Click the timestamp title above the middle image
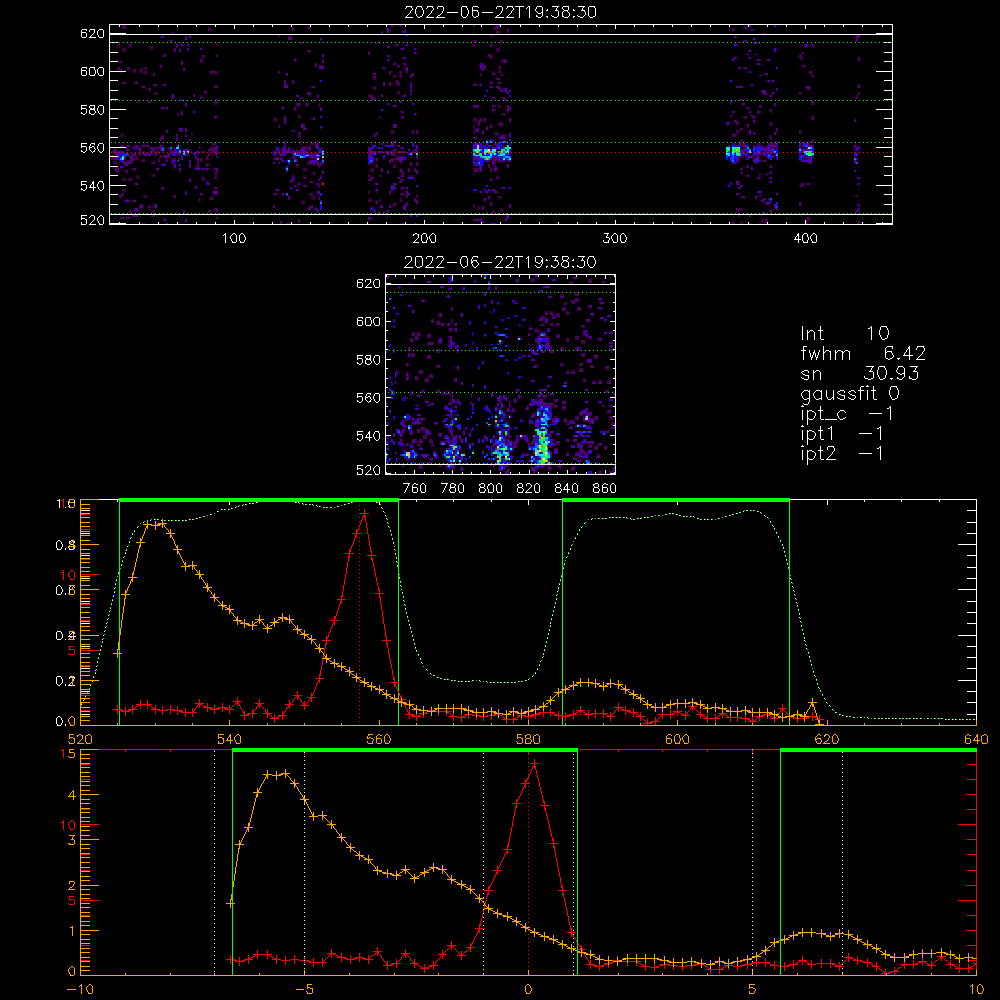The image size is (1000, 1000). click(x=501, y=262)
